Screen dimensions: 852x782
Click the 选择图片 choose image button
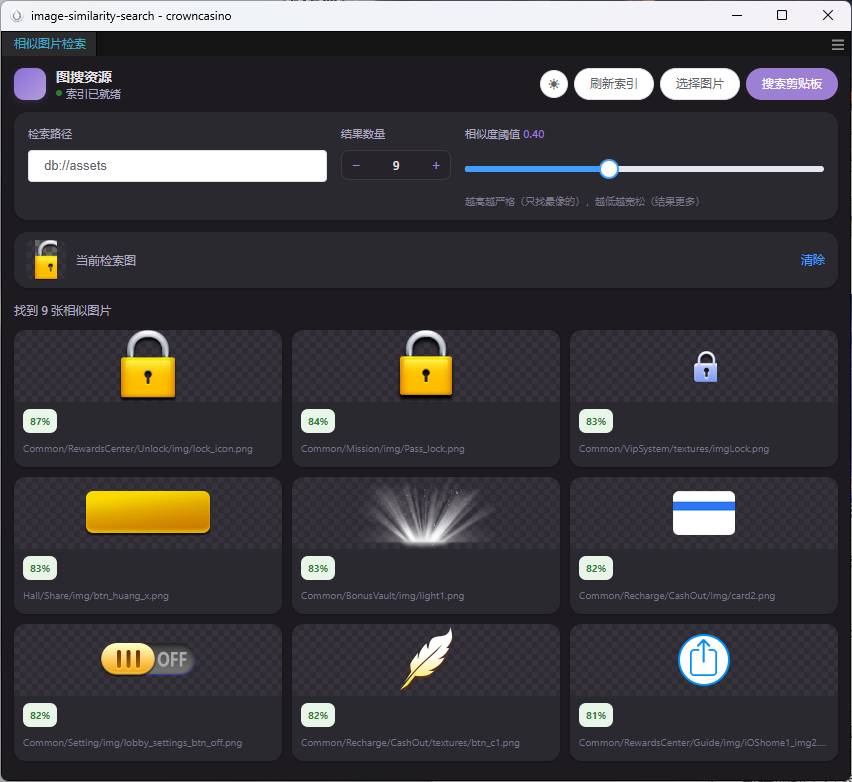pyautogui.click(x=699, y=84)
